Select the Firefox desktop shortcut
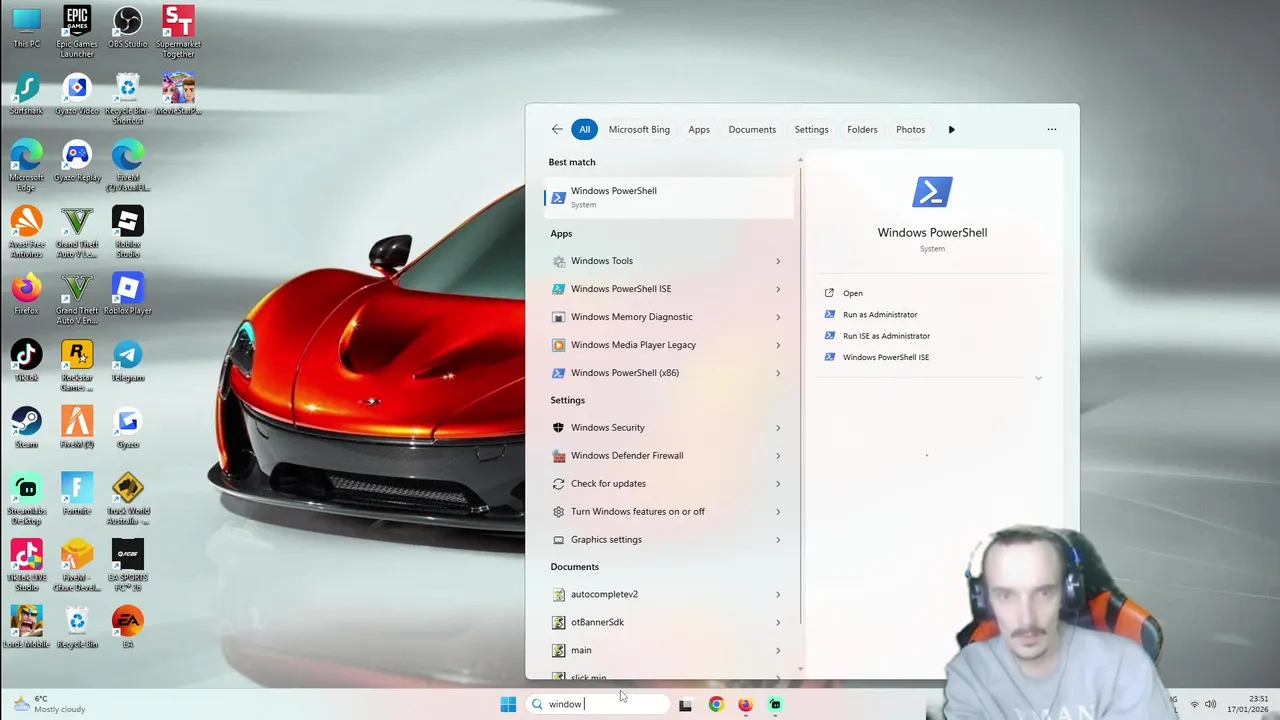 (x=27, y=294)
